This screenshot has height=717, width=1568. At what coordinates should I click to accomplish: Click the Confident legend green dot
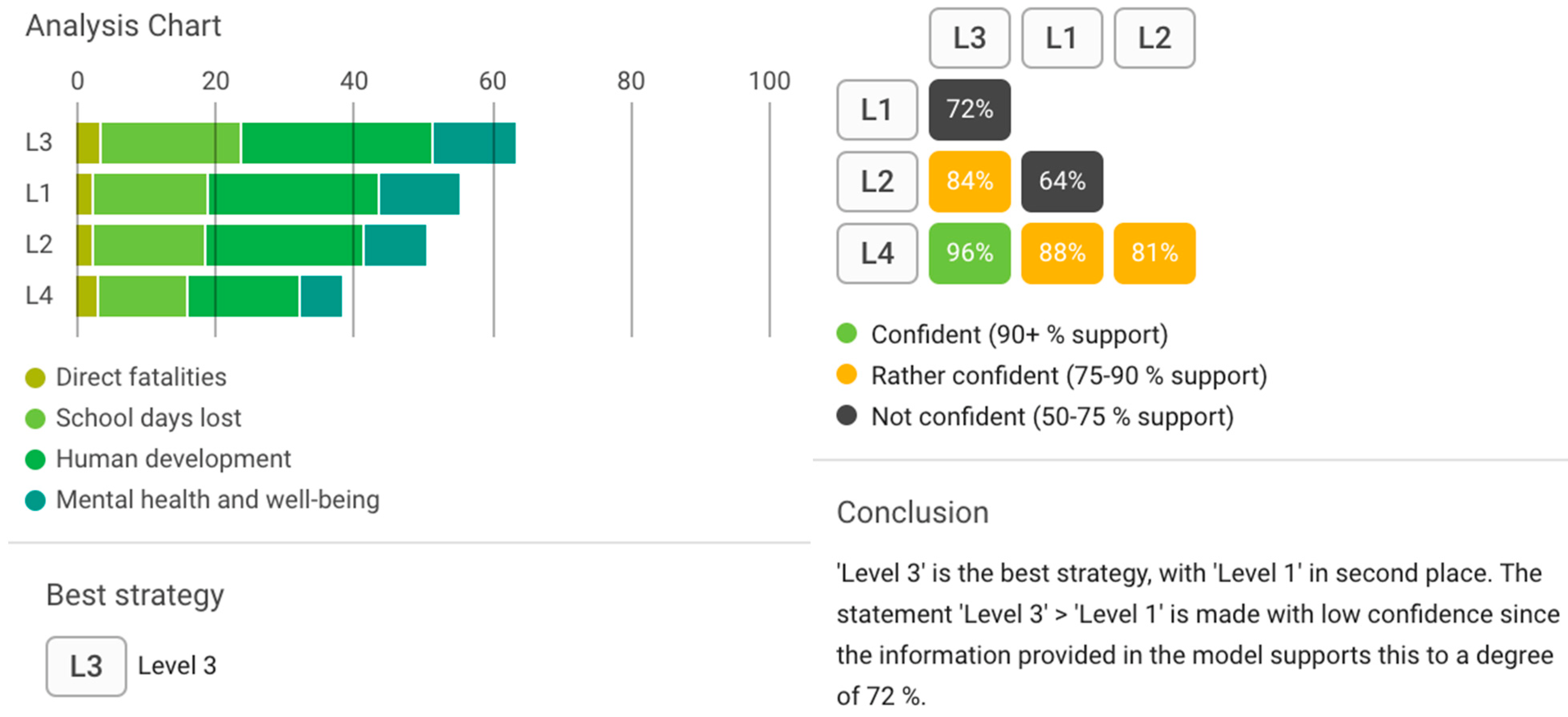coord(846,334)
